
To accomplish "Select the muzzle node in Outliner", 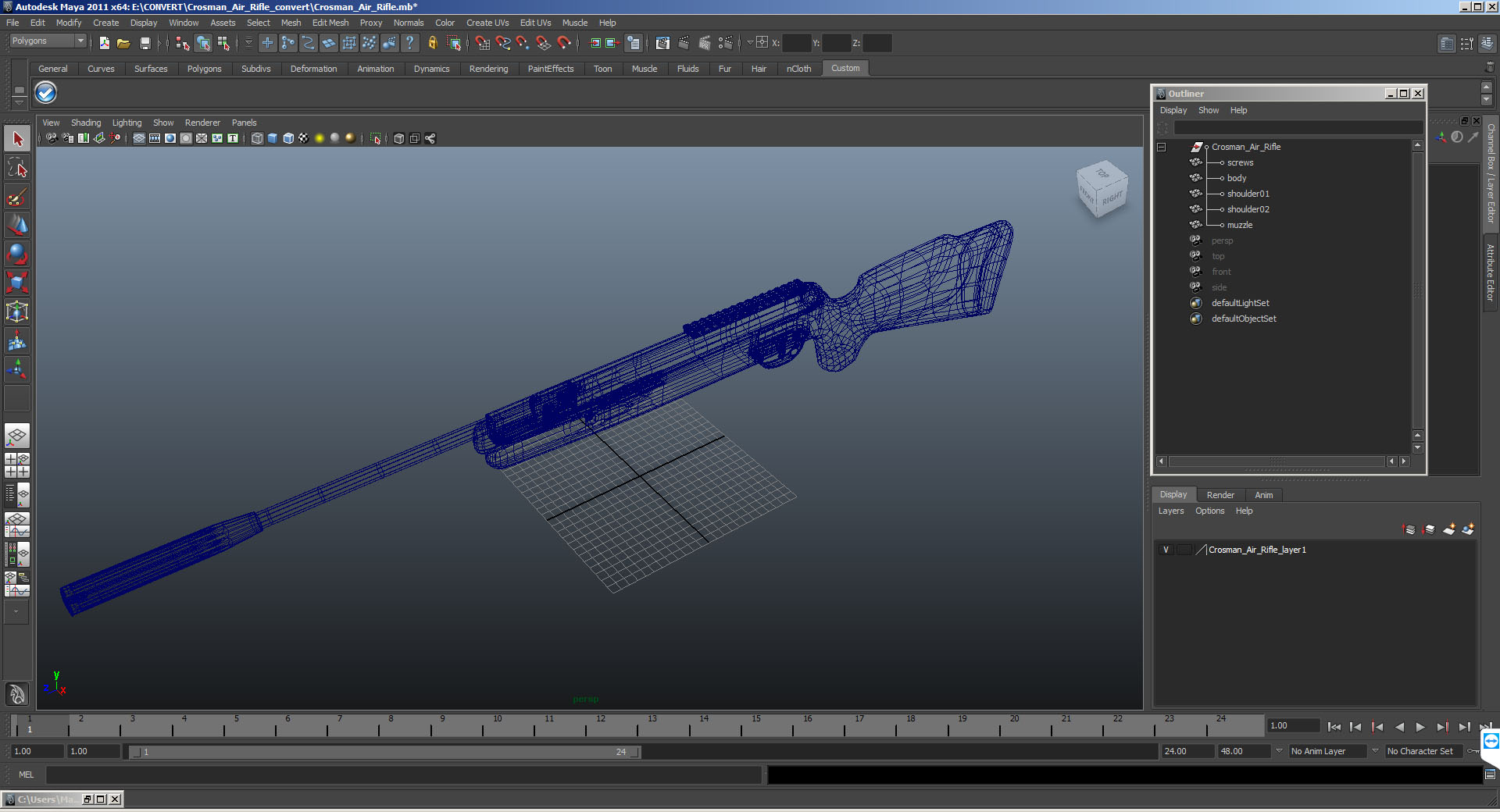I will point(1239,225).
